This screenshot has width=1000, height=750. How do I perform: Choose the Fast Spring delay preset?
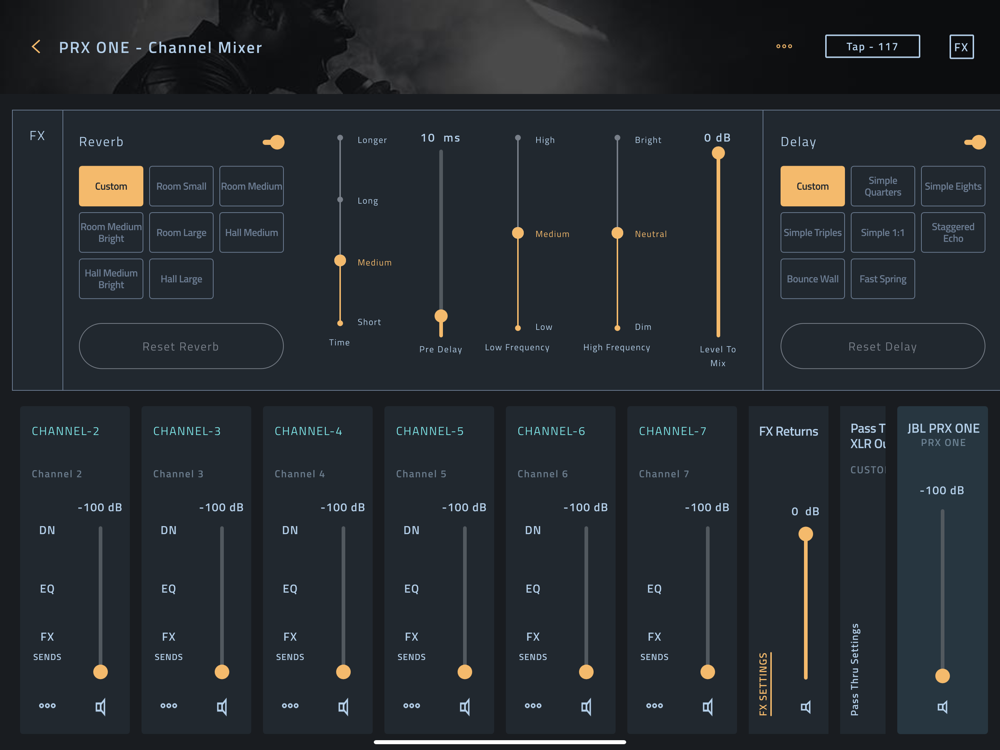tap(883, 279)
